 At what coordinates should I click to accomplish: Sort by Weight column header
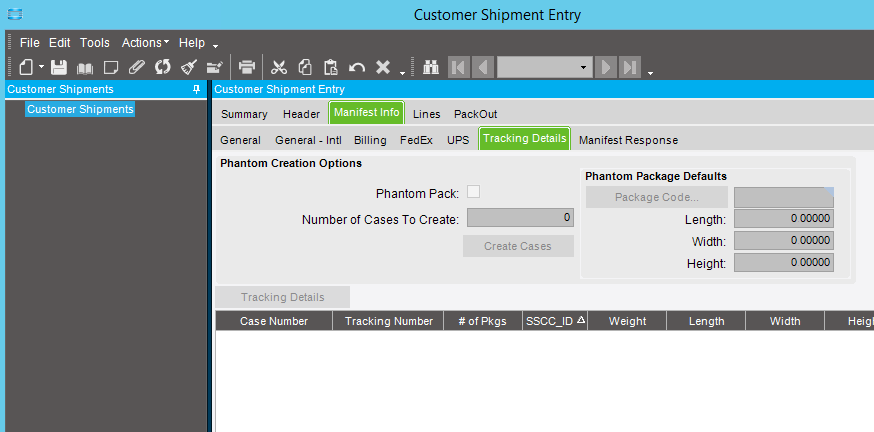[x=627, y=321]
